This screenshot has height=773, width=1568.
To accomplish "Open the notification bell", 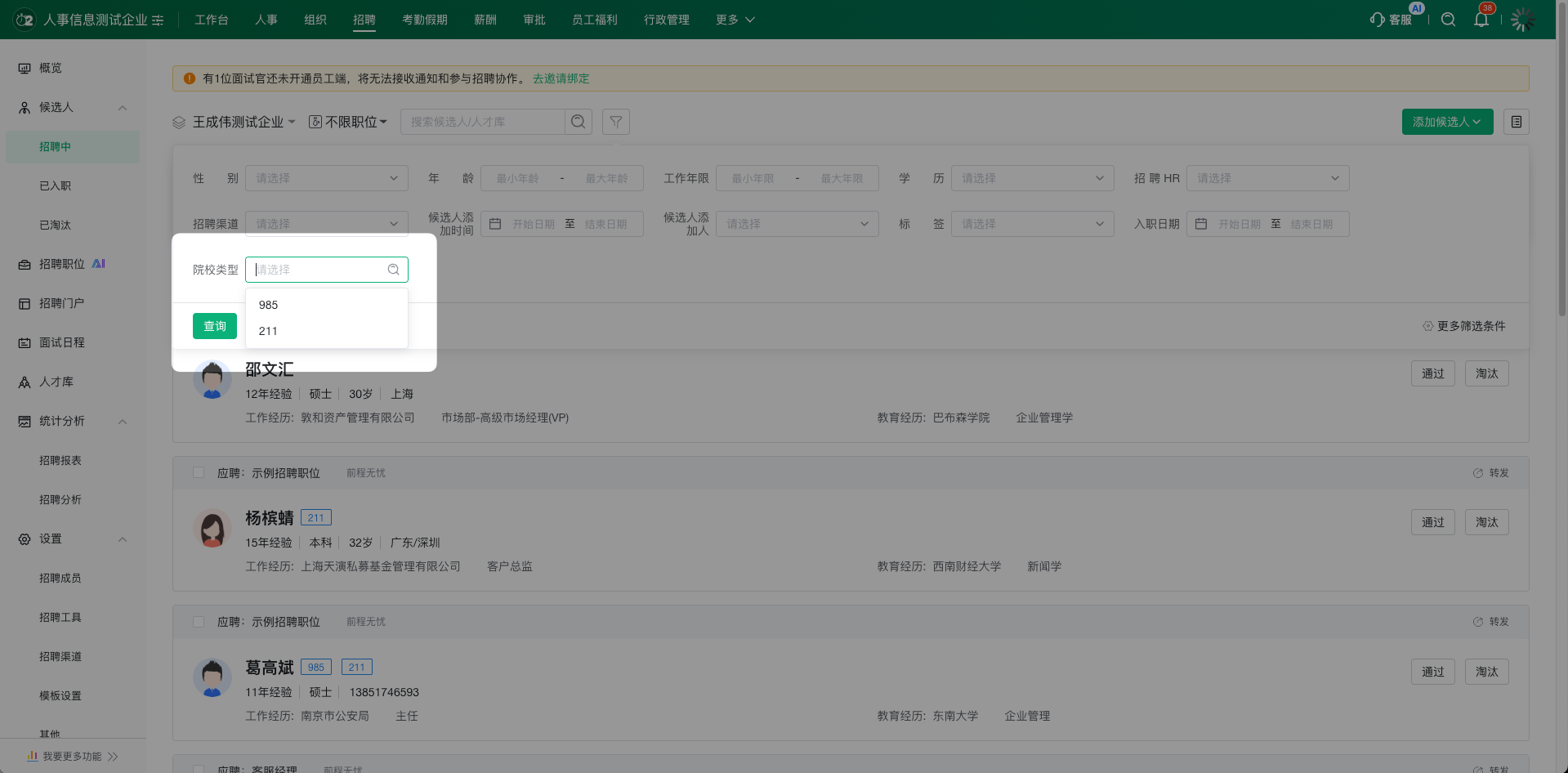I will (x=1481, y=20).
